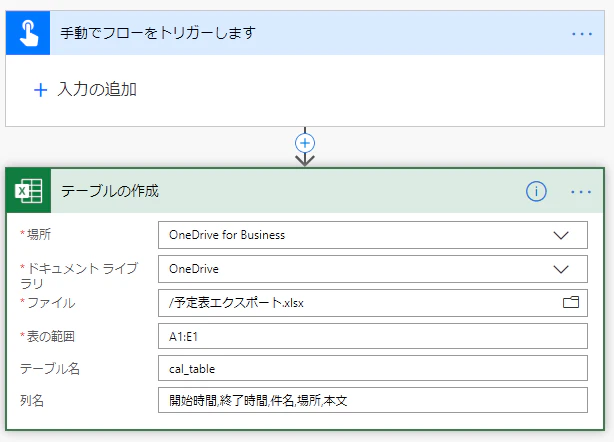Expand the 場所 dropdown arrow
The width and height of the screenshot is (614, 442).
tap(561, 235)
